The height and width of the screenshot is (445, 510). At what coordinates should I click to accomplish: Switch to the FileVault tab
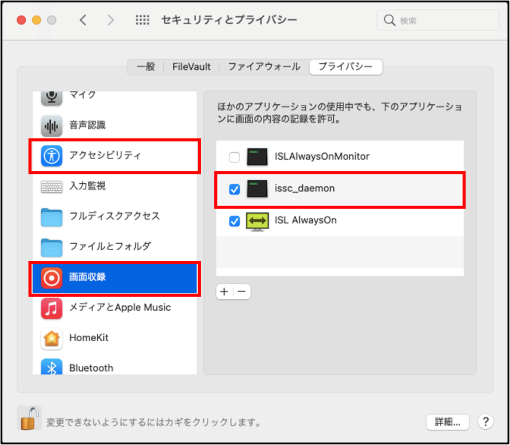(191, 67)
